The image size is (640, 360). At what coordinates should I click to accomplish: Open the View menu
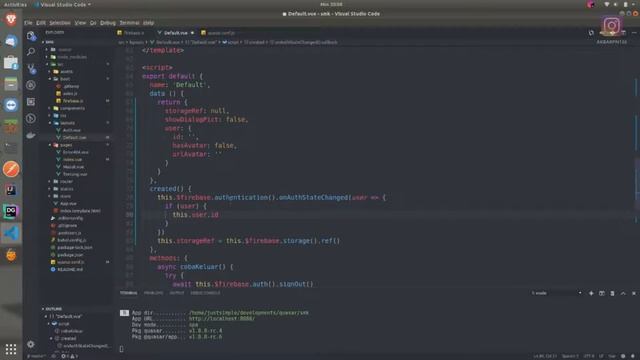(x=80, y=23)
